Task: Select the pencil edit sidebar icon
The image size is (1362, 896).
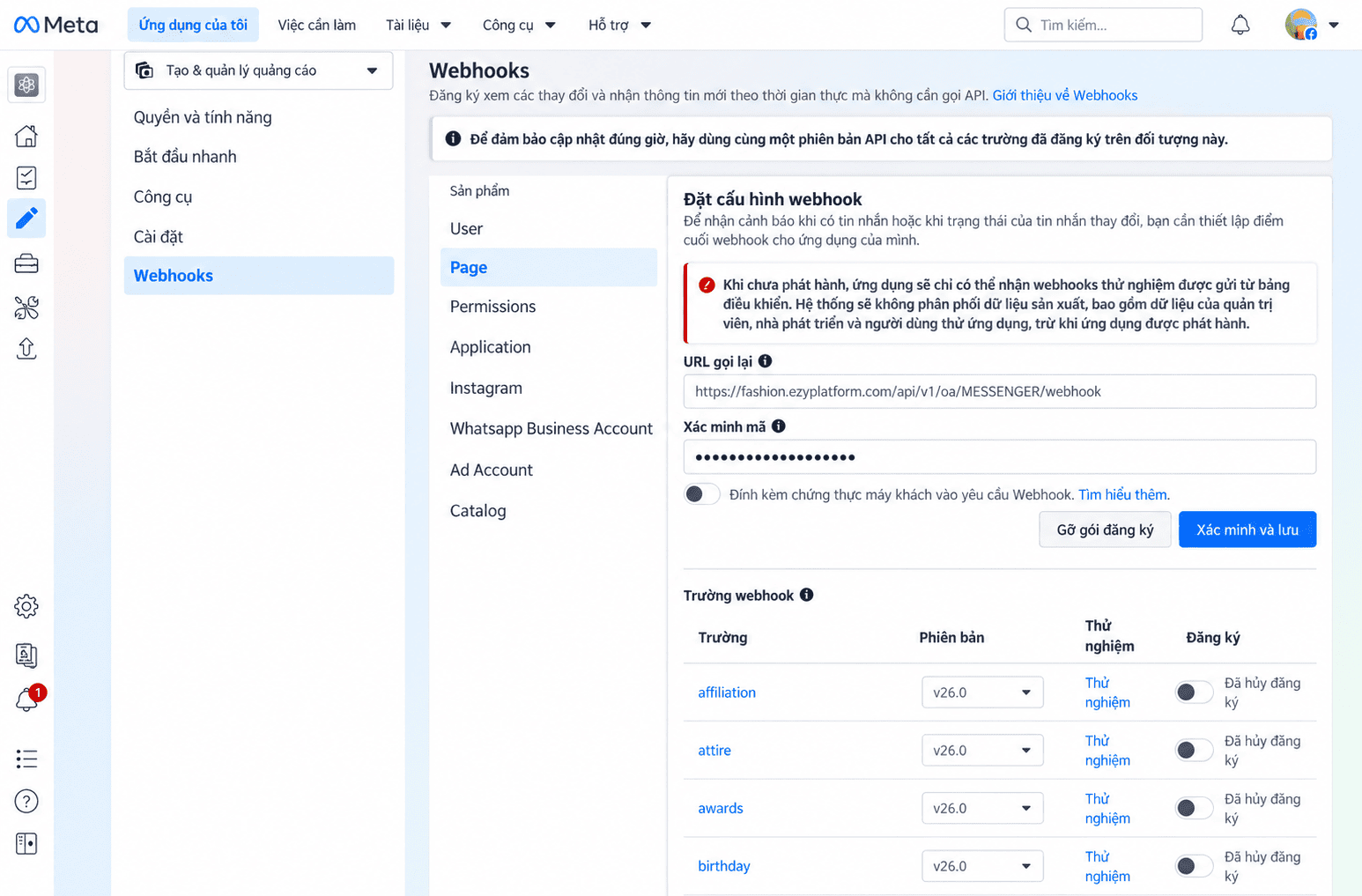Action: pyautogui.click(x=26, y=218)
